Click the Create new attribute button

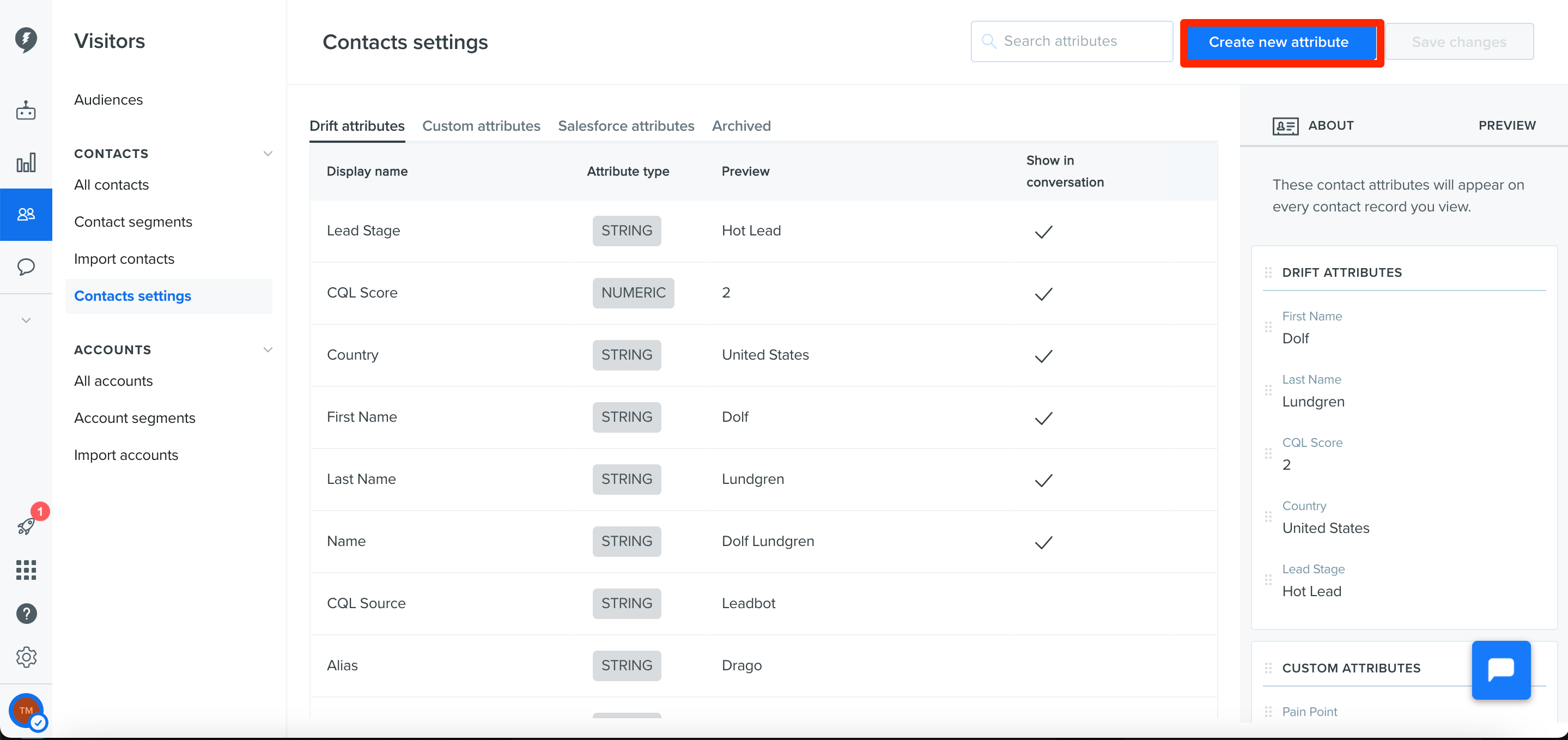(1279, 42)
